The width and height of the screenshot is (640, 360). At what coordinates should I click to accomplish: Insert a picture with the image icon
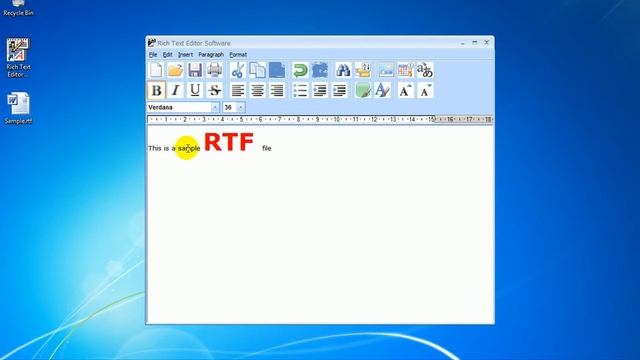[386, 70]
